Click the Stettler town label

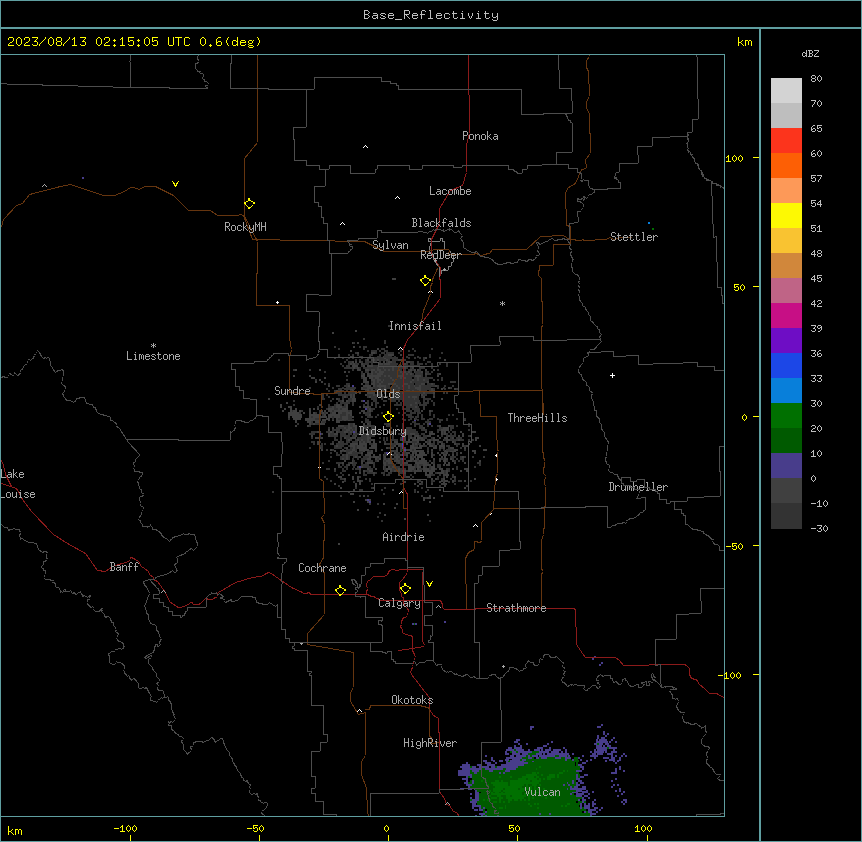coord(634,237)
